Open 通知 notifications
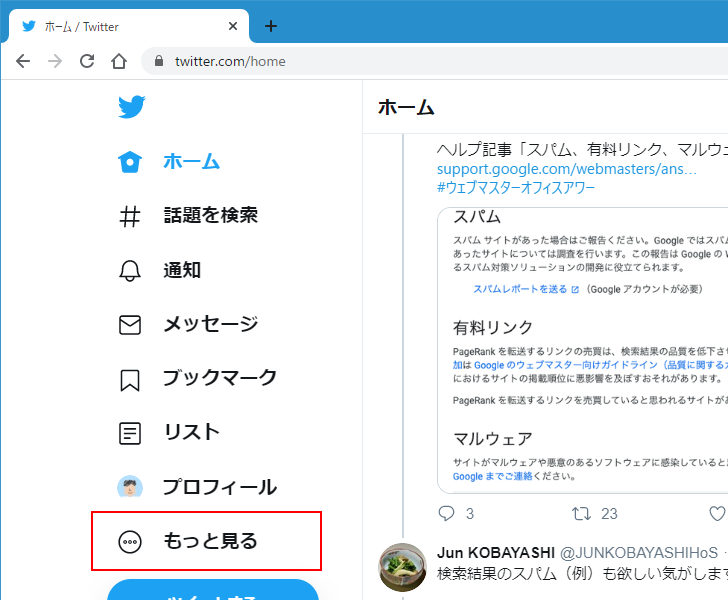728x600 pixels. (160, 270)
